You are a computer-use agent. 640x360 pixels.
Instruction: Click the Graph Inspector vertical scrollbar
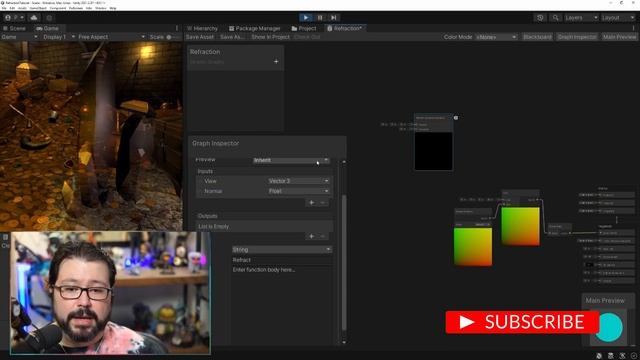pos(344,262)
